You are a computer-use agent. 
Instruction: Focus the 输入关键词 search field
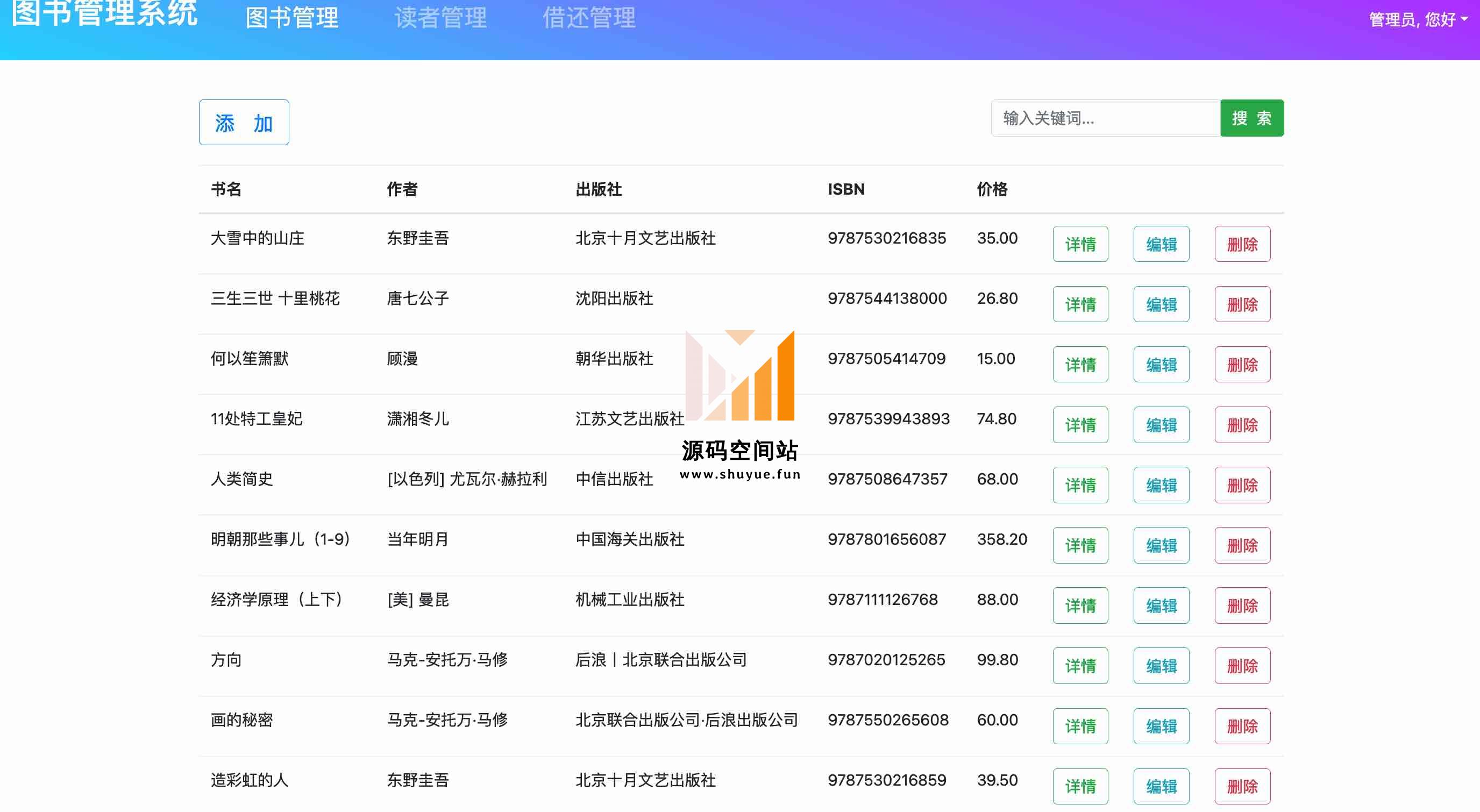[x=1105, y=118]
